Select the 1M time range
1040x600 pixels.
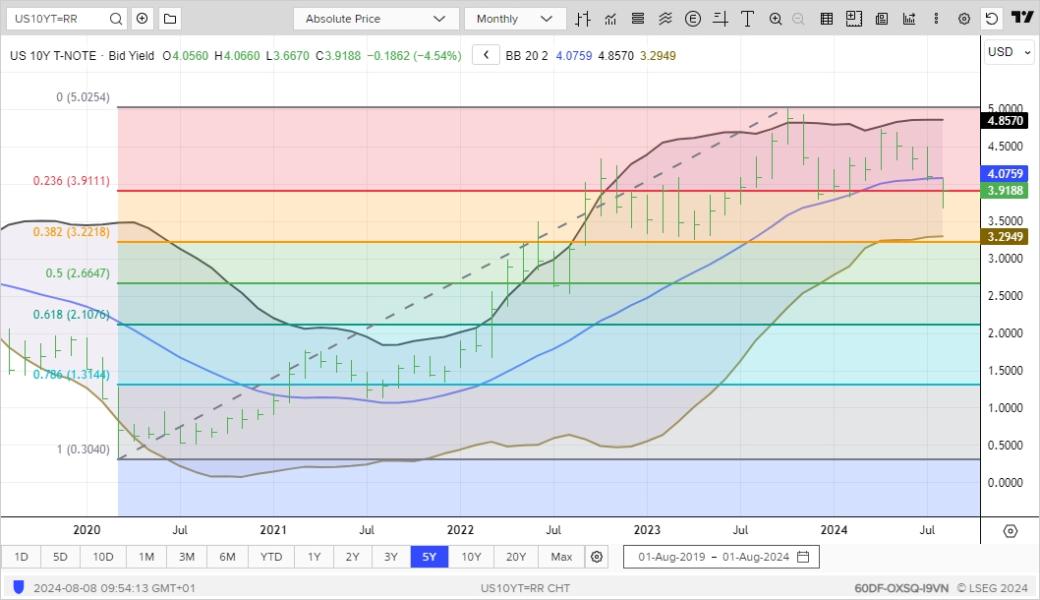click(x=147, y=557)
